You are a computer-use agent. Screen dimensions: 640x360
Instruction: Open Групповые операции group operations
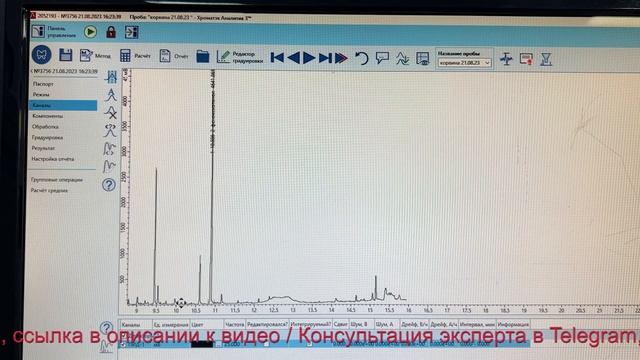(x=57, y=180)
